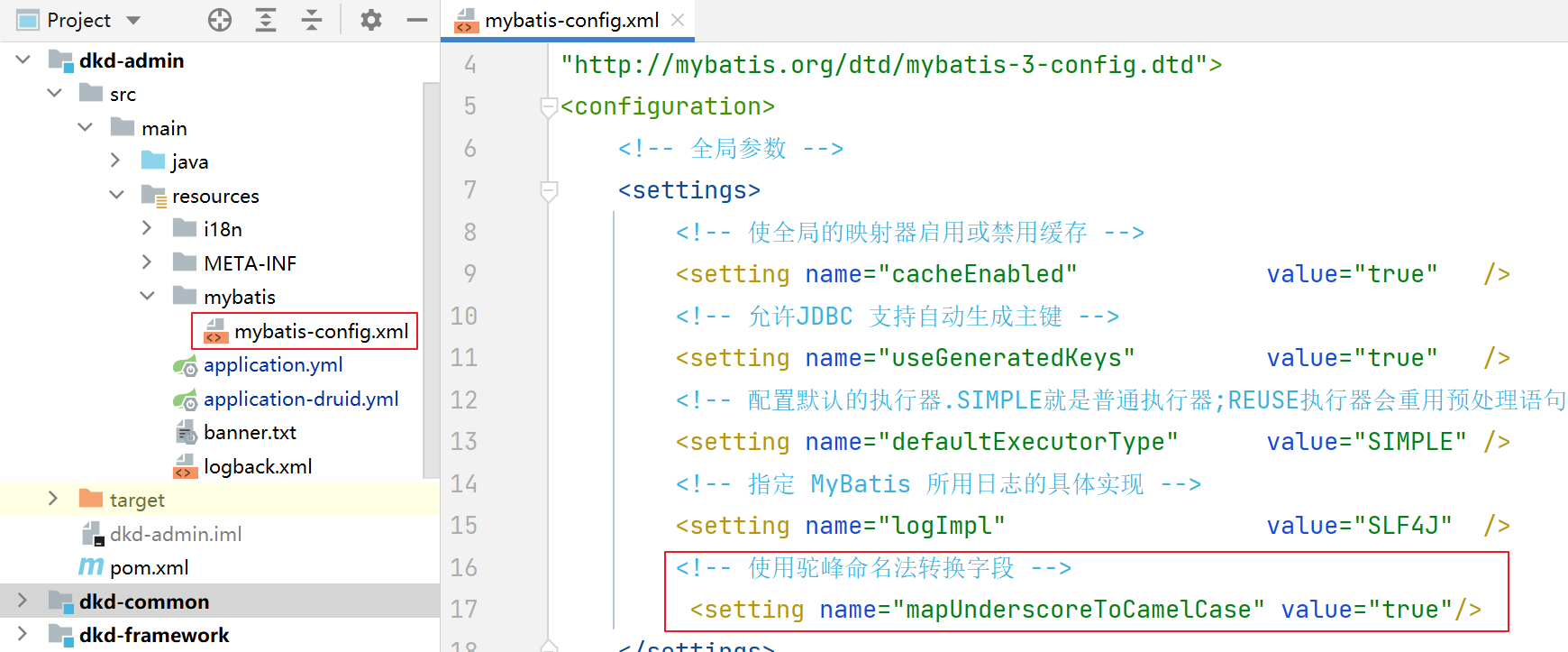The width and height of the screenshot is (1568, 652).
Task: Expand the java source folder
Action: click(x=115, y=161)
